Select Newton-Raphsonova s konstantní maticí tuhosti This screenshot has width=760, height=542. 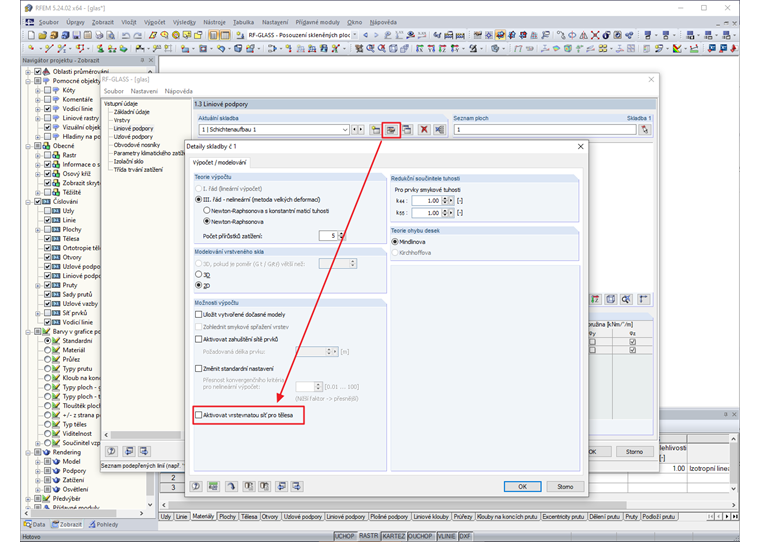coord(207,211)
